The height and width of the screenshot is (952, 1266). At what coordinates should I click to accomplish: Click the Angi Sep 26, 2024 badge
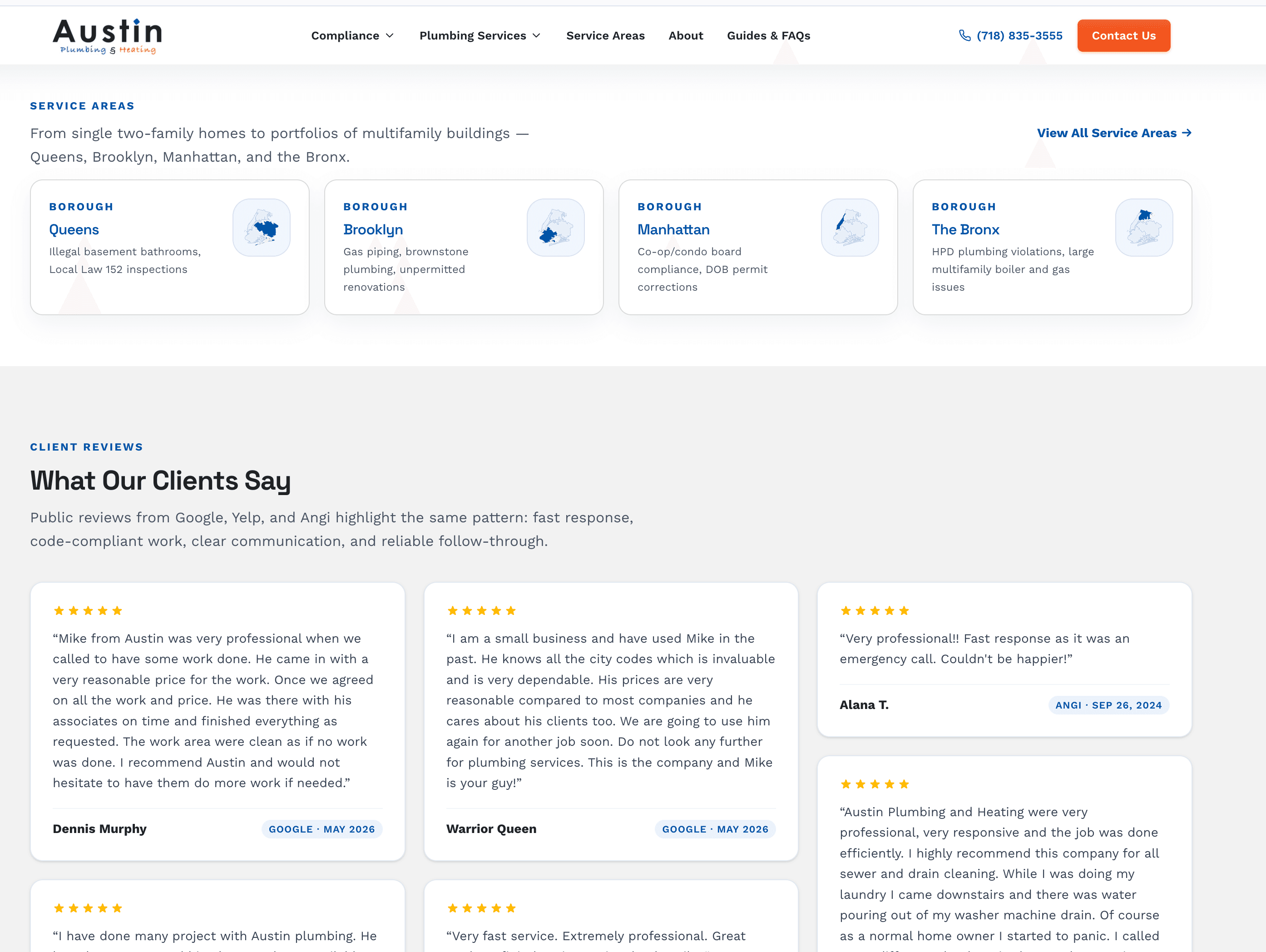coord(1108,705)
